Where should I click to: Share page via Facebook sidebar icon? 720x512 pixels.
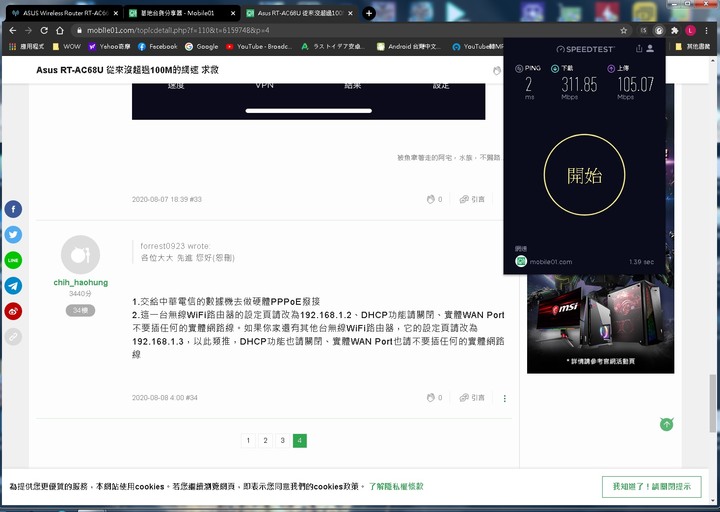click(x=13, y=209)
